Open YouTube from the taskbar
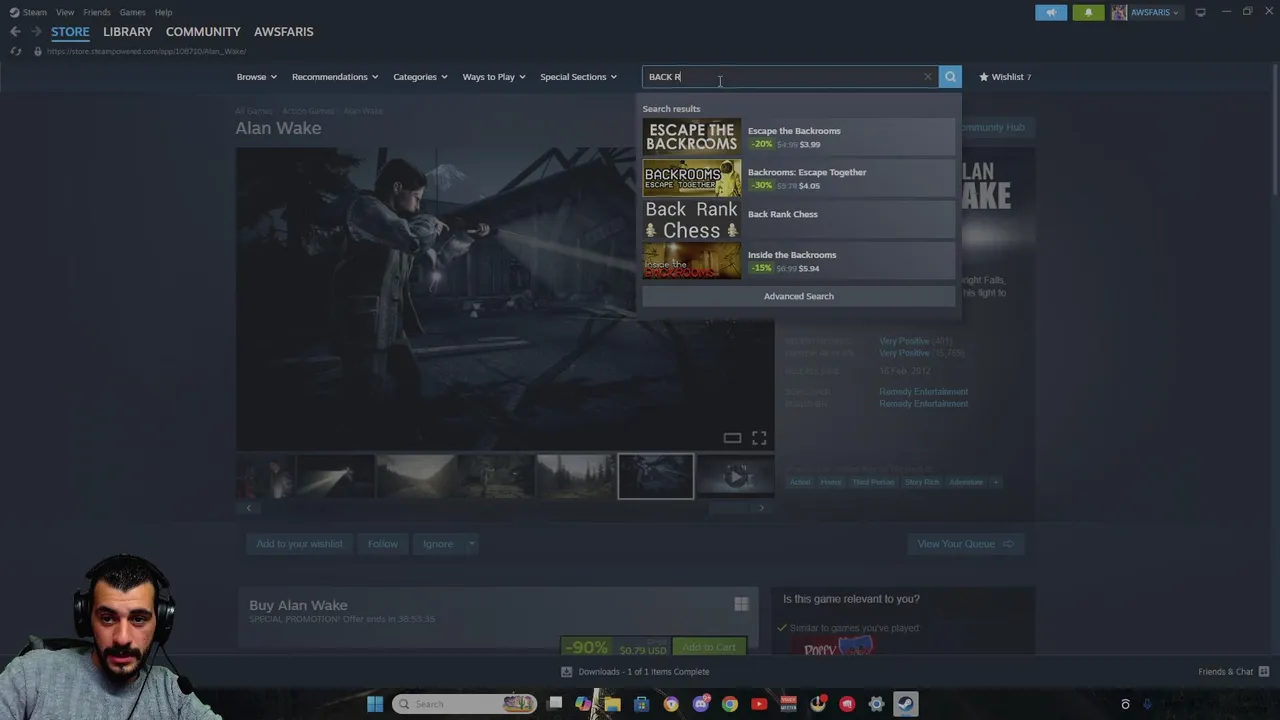Screen dimensions: 1280x720 click(x=759, y=704)
